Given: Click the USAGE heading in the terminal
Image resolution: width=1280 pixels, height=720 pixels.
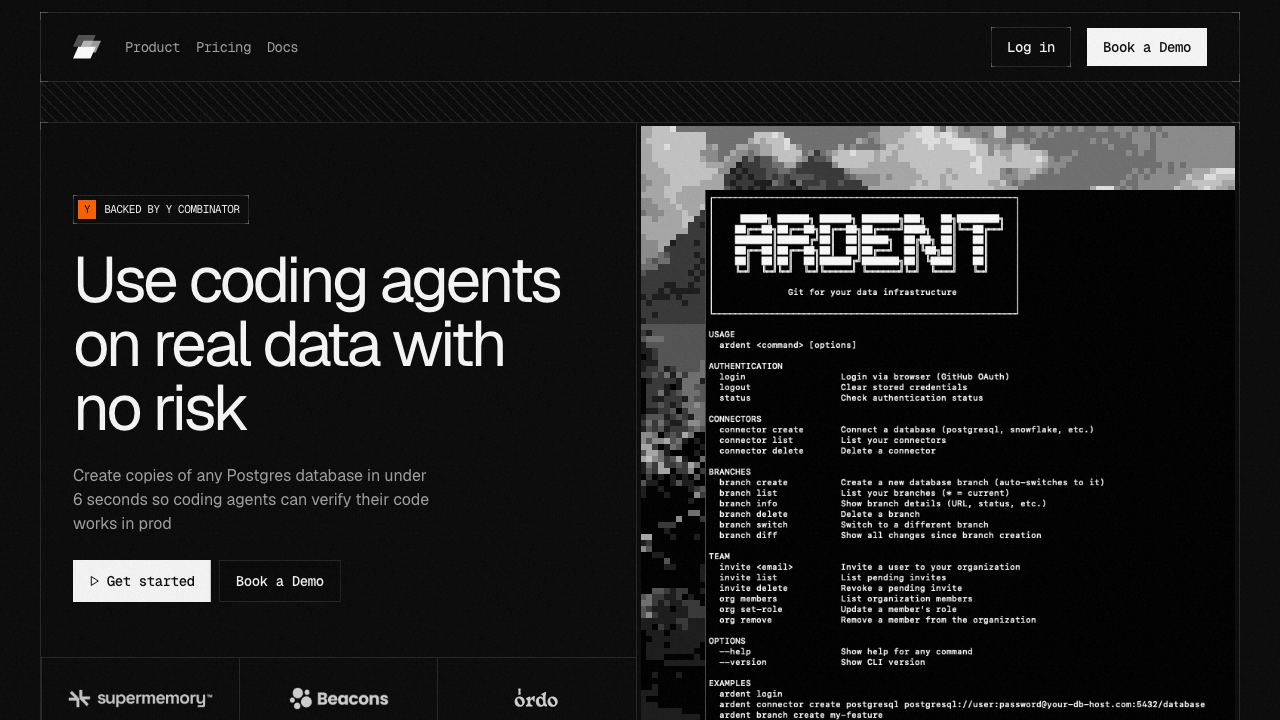Looking at the screenshot, I should click(722, 334).
